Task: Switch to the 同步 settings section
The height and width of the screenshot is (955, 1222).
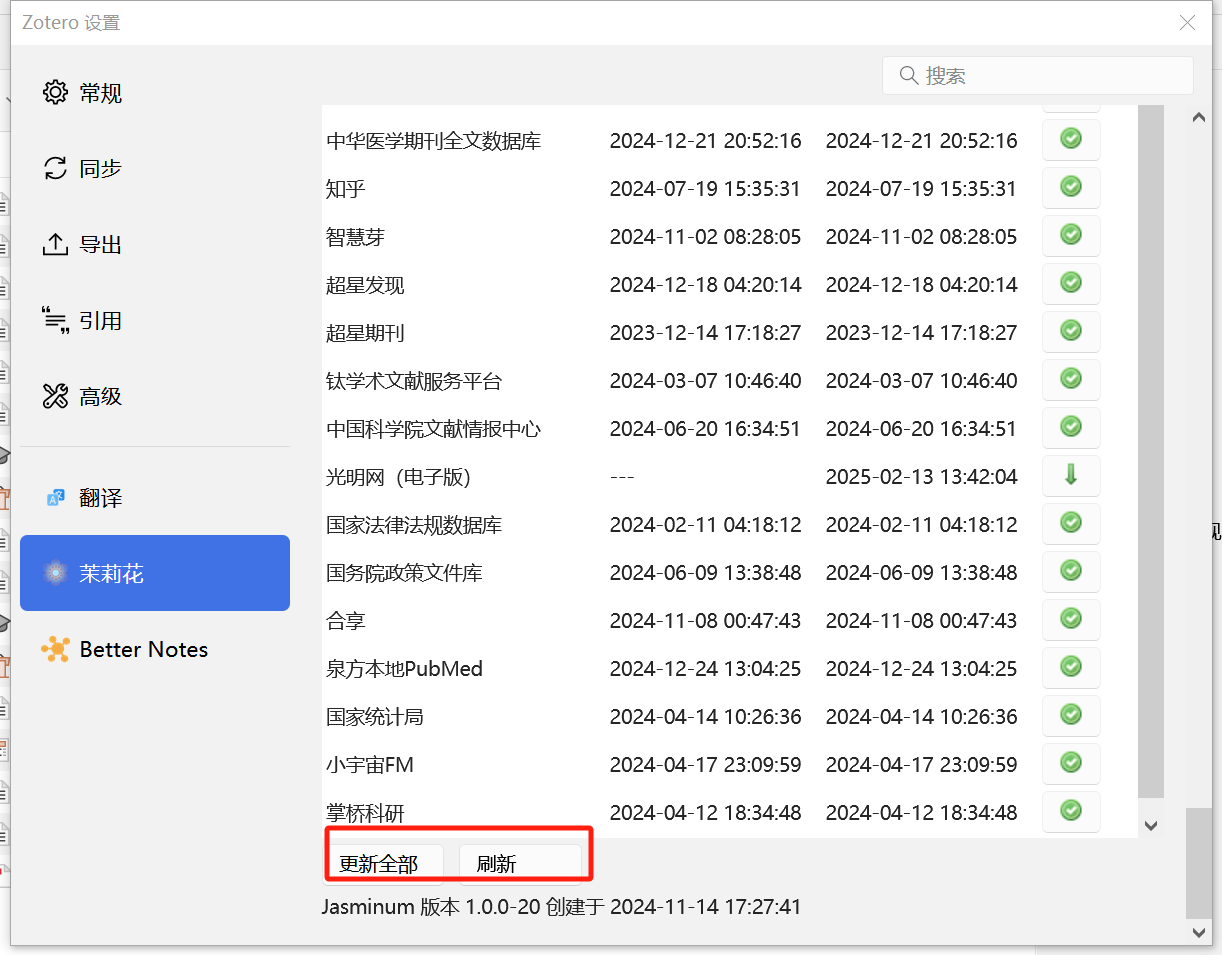Action: tap(100, 169)
